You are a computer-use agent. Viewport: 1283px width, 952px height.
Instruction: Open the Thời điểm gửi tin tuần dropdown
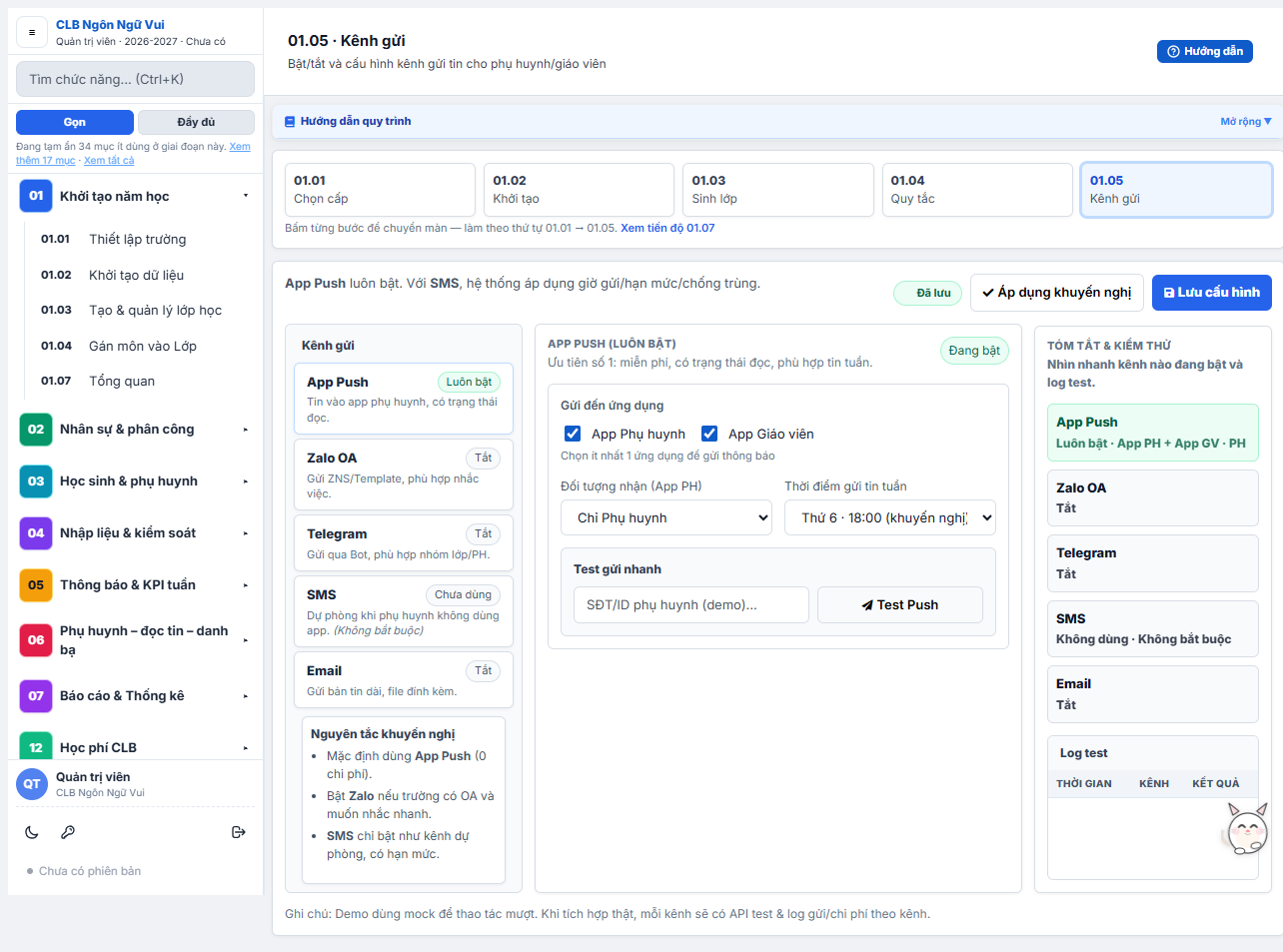point(890,517)
